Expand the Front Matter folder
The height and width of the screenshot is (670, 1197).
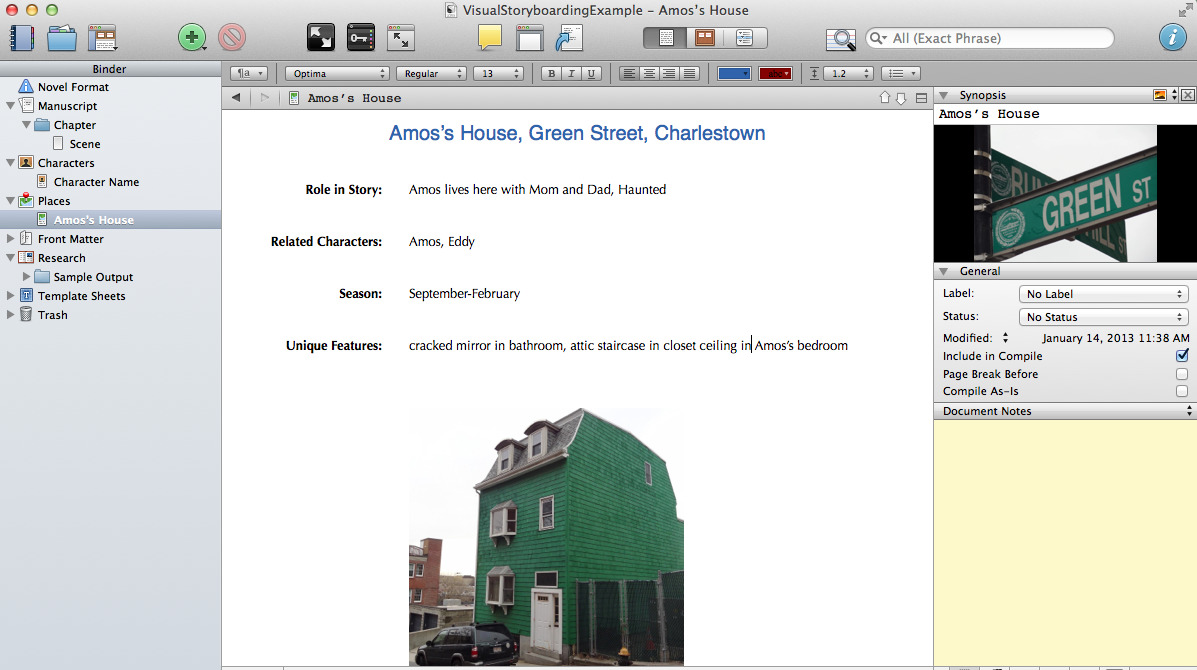click(x=11, y=239)
